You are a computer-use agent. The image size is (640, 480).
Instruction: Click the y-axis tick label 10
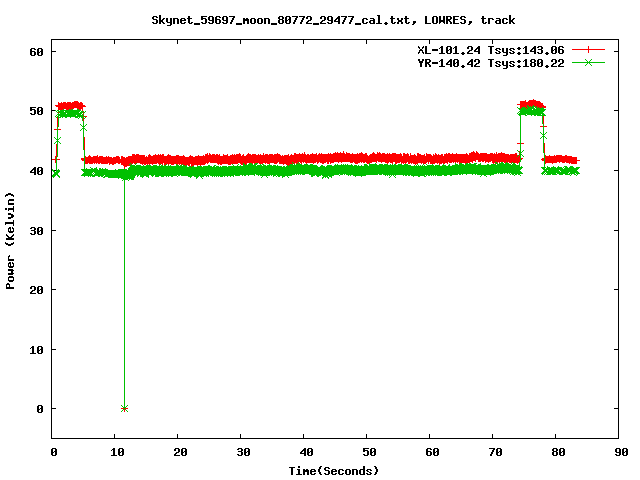click(36, 350)
